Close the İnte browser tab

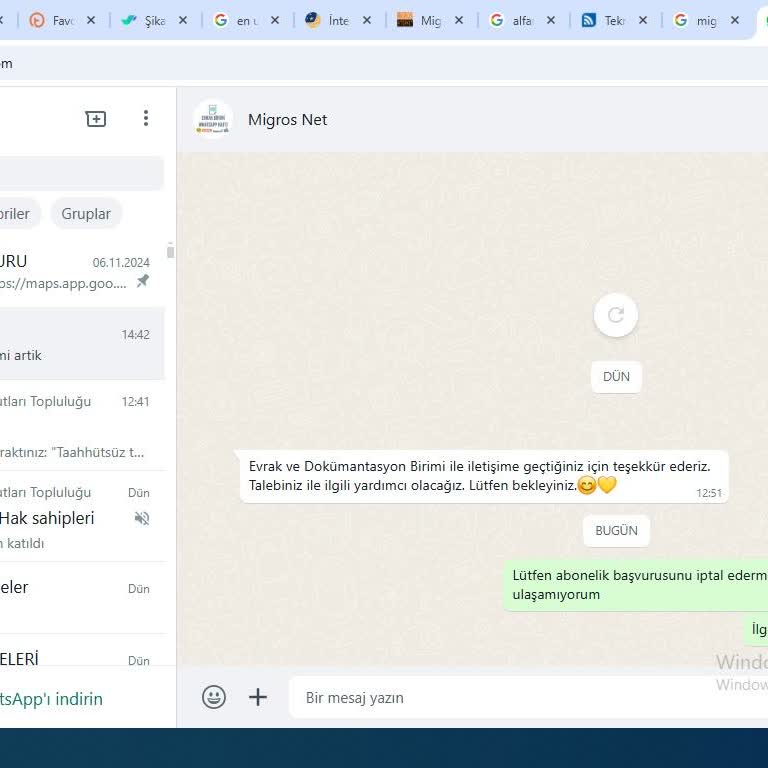click(367, 20)
